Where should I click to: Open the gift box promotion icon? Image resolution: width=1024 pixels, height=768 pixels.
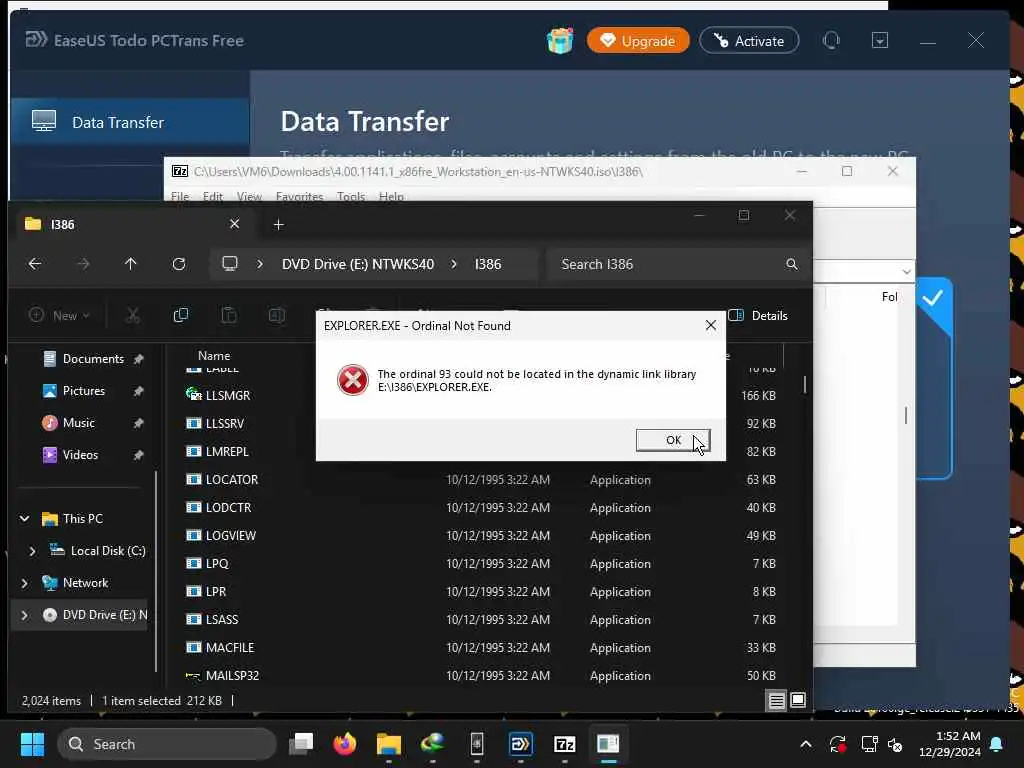pyautogui.click(x=560, y=40)
